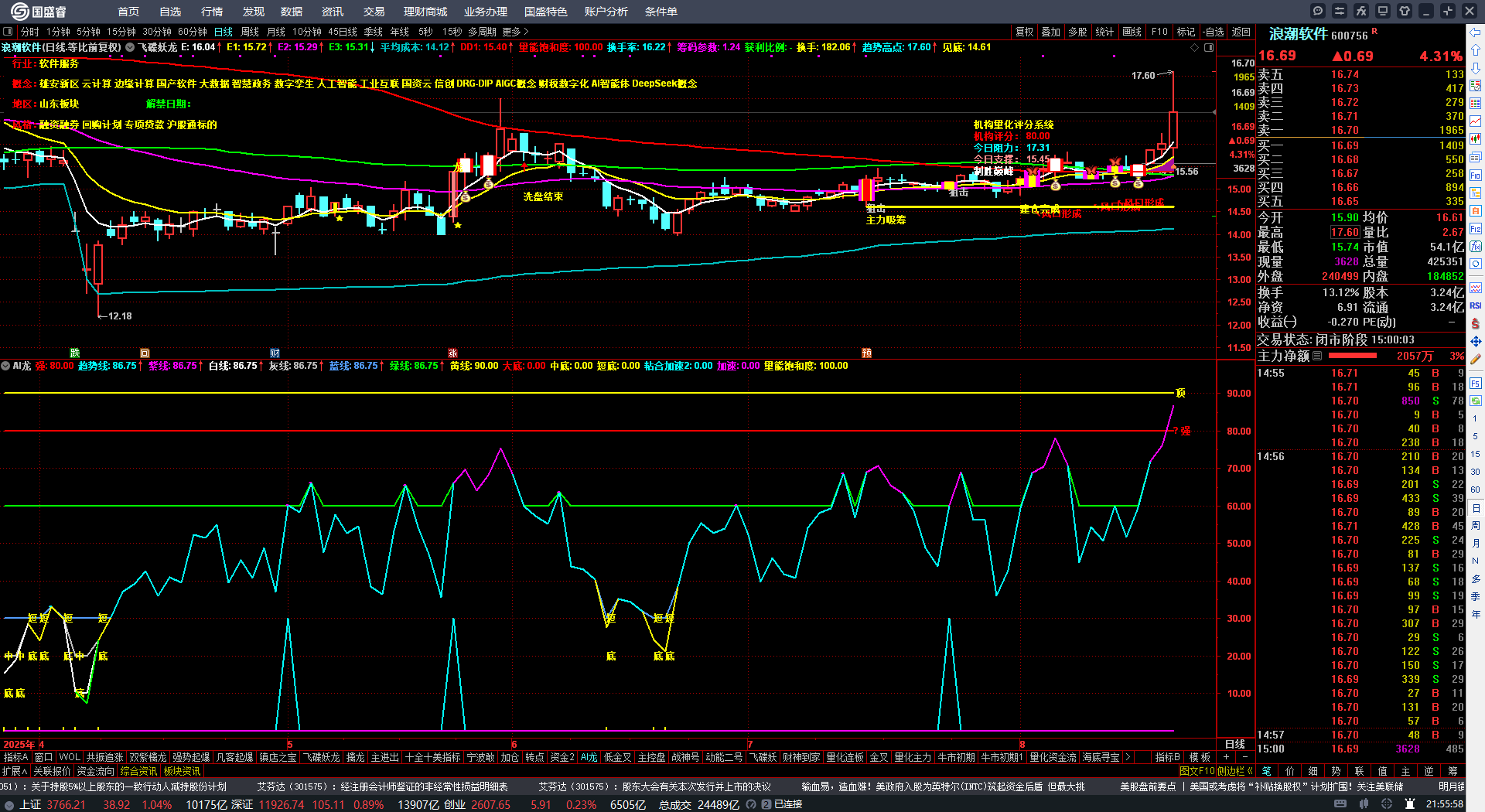The height and width of the screenshot is (812, 1485).
Task: Click the panel toggle icon at chart top right
Action: pos(1209,48)
